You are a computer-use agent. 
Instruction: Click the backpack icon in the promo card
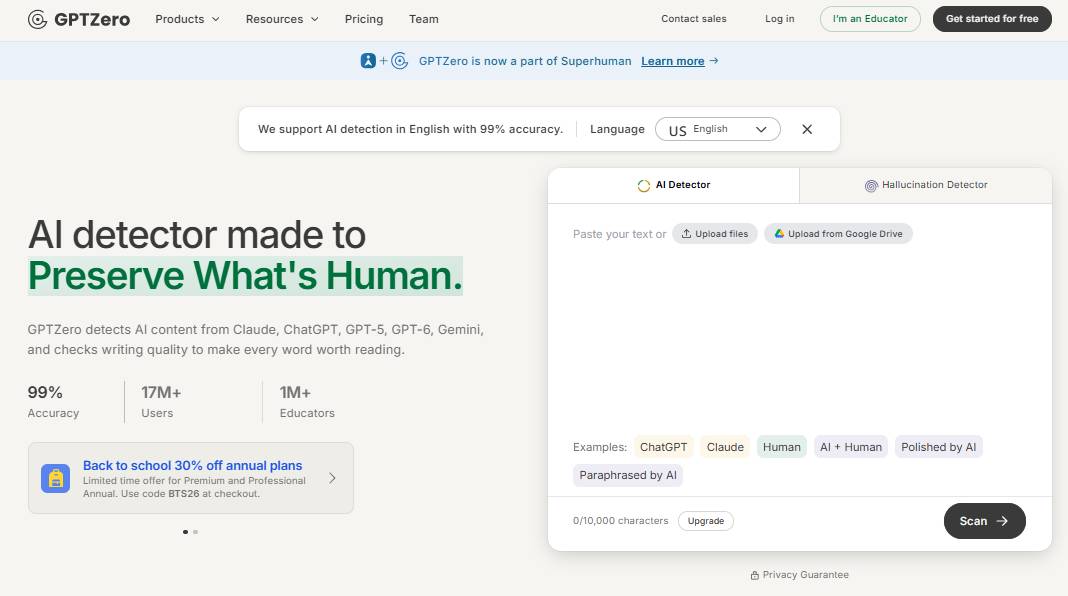click(55, 478)
